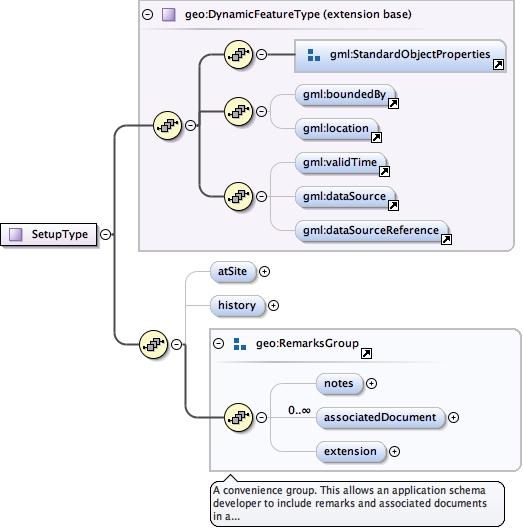The image size is (523, 530).
Task: Select the atSite element
Action: pos(233,272)
